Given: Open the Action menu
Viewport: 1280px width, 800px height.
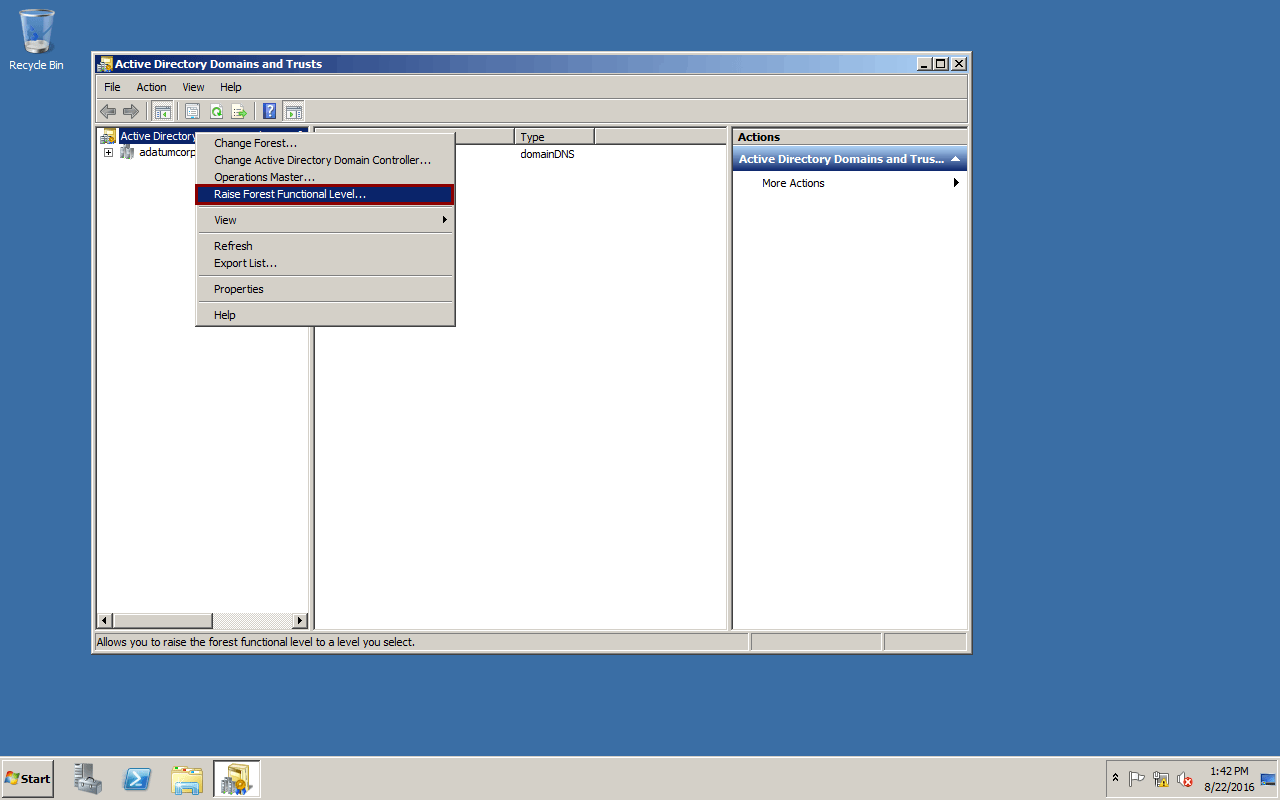Looking at the screenshot, I should coord(151,87).
